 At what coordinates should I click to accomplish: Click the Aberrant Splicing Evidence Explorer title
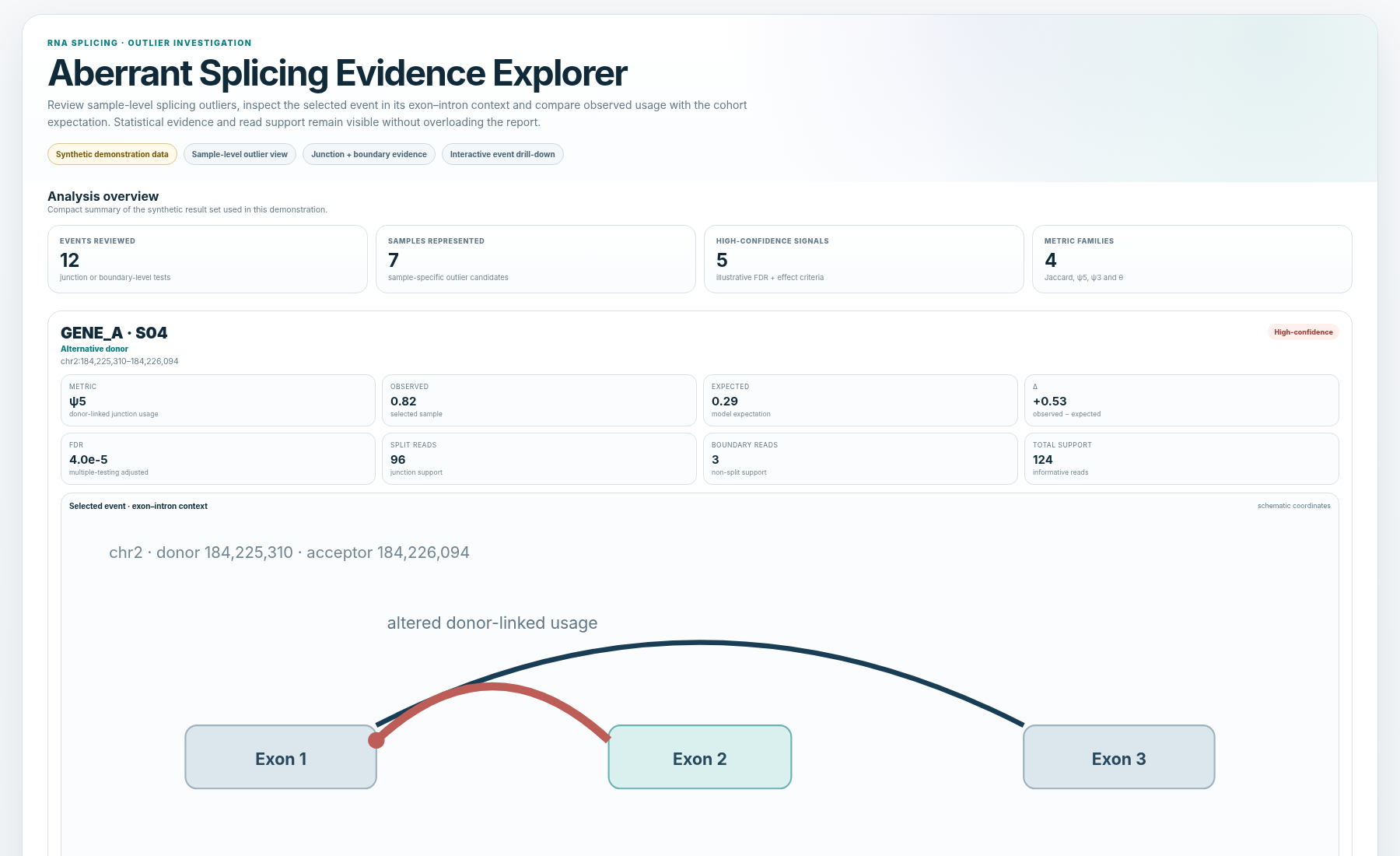[338, 73]
